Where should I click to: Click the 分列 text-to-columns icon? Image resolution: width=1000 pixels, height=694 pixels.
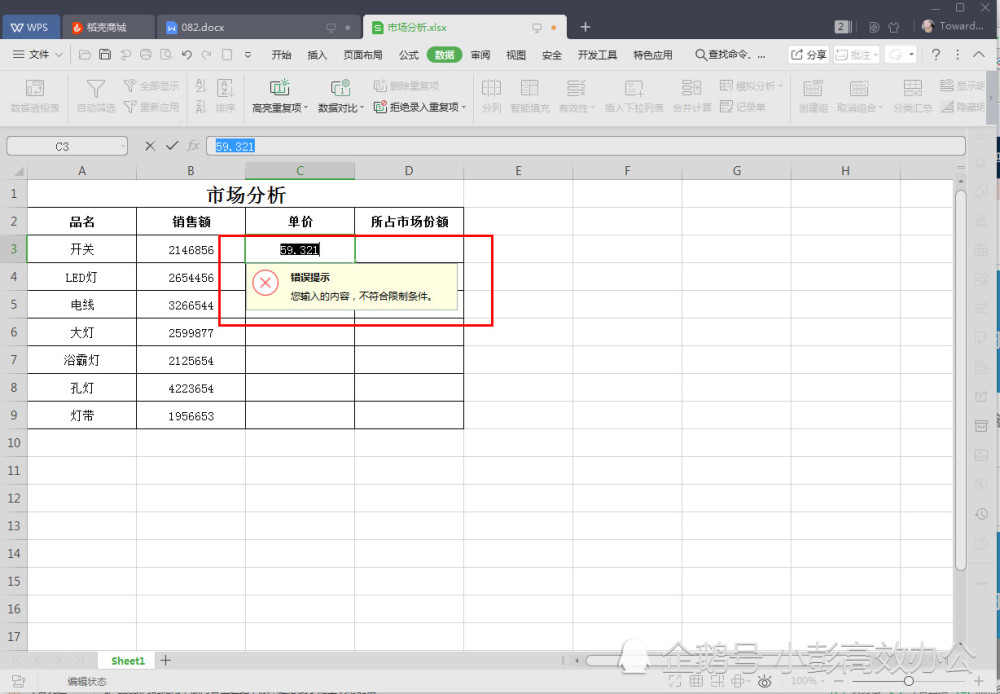point(491,89)
